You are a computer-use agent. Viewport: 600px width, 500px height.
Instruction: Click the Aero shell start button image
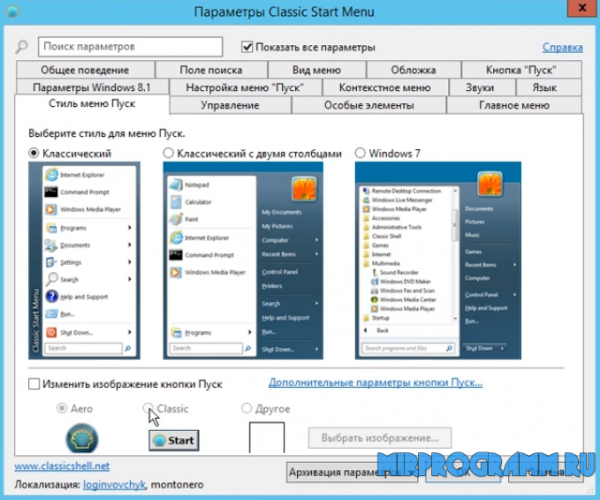(82, 438)
